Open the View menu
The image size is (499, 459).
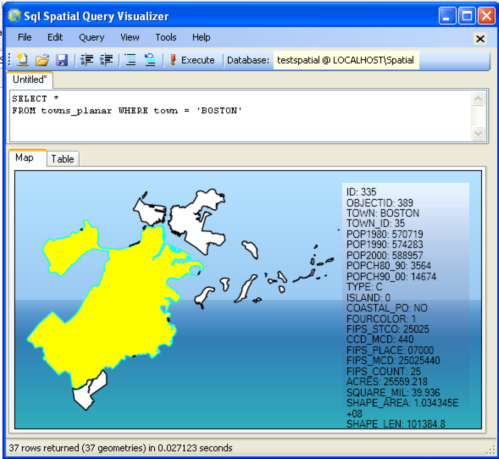pos(130,37)
